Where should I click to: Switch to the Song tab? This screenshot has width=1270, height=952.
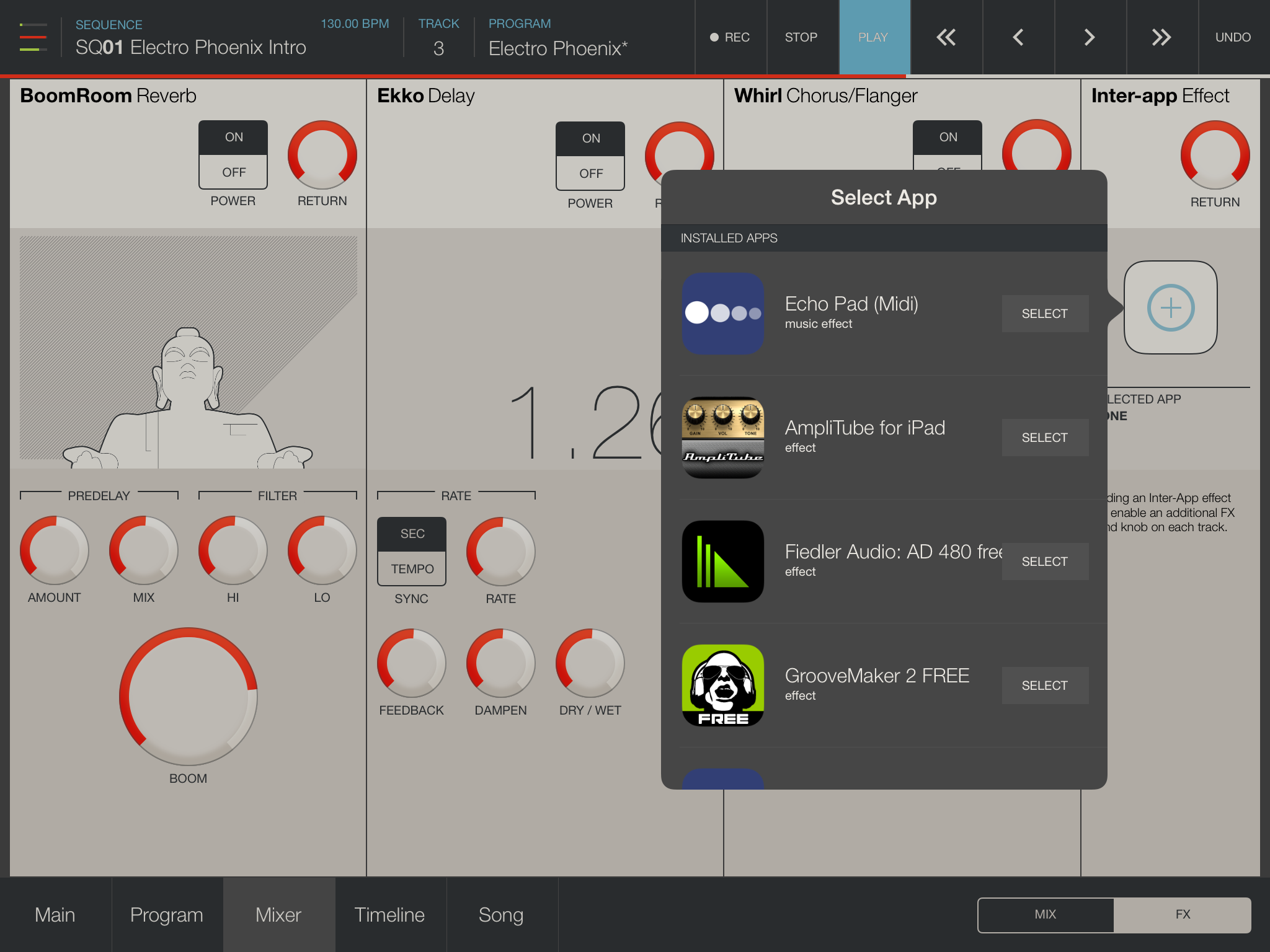click(x=502, y=915)
